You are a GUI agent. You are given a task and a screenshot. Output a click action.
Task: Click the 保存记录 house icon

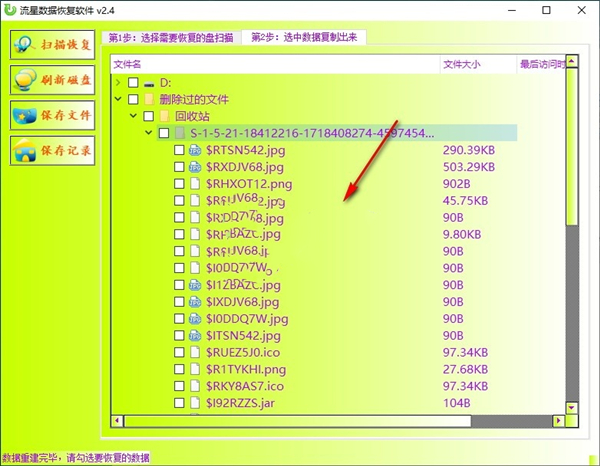point(25,151)
